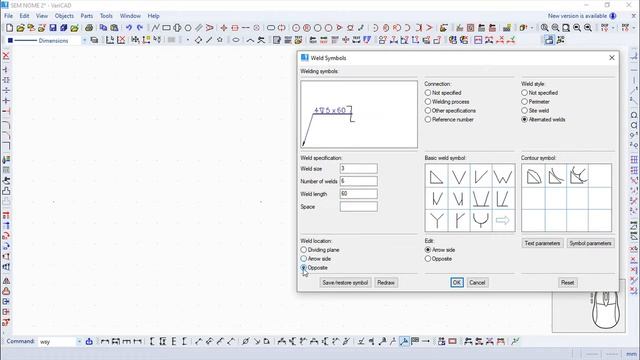Open the Edit menu
The width and height of the screenshot is (640, 360).
24,16
